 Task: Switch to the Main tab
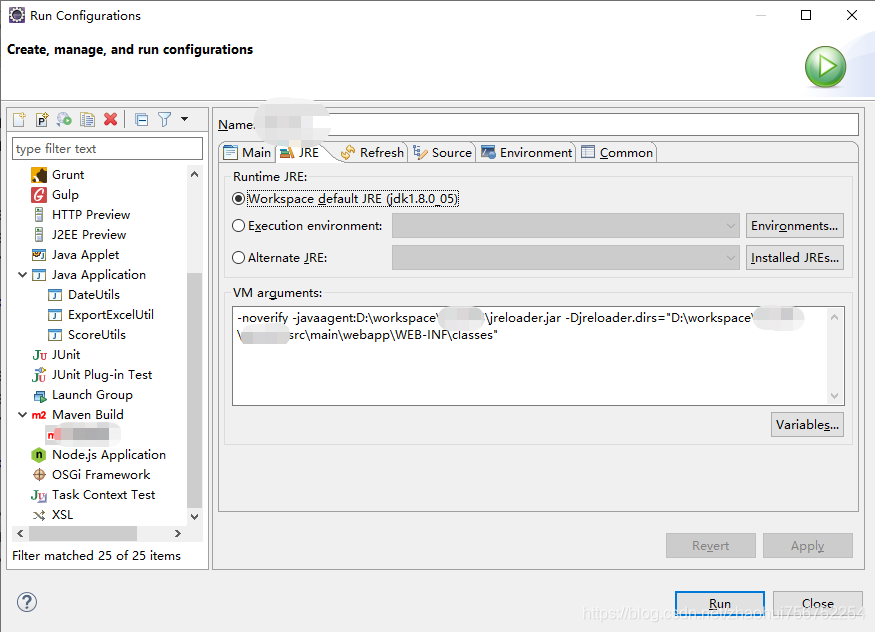pyautogui.click(x=248, y=153)
